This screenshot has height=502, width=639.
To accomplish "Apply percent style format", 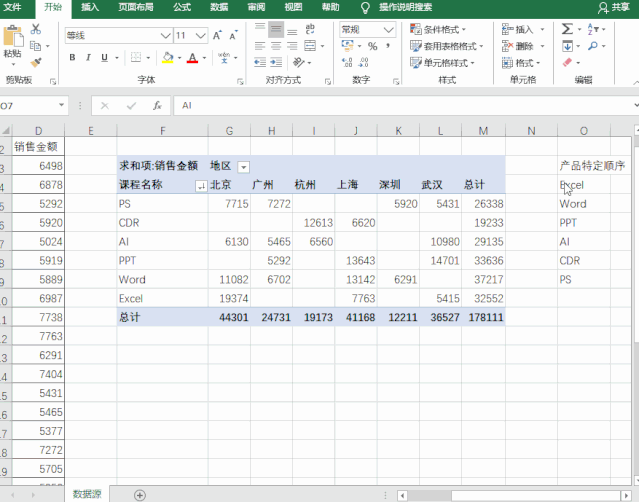I will click(372, 46).
